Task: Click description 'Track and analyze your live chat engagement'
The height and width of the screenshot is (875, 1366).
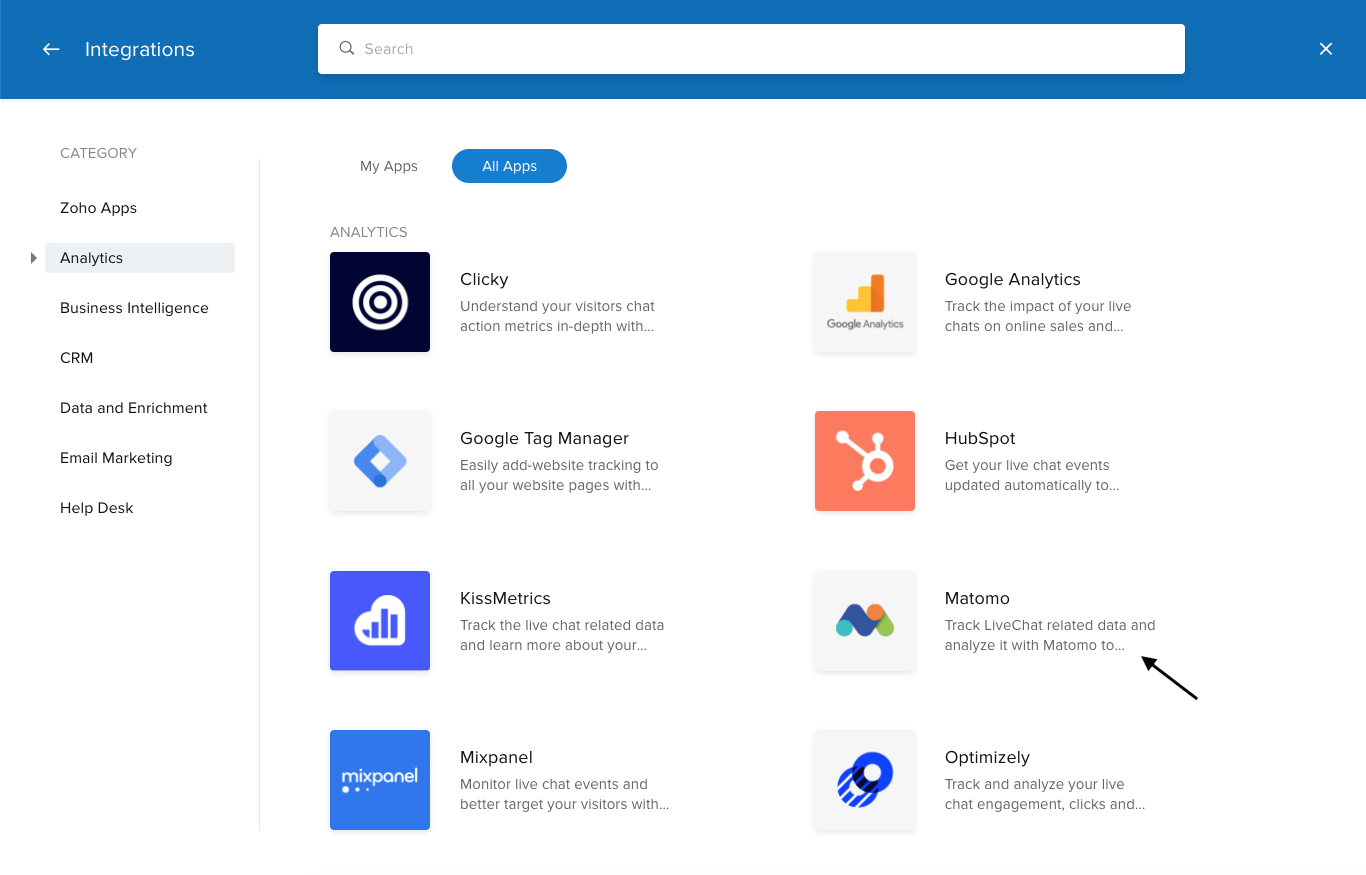Action: click(x=1045, y=794)
